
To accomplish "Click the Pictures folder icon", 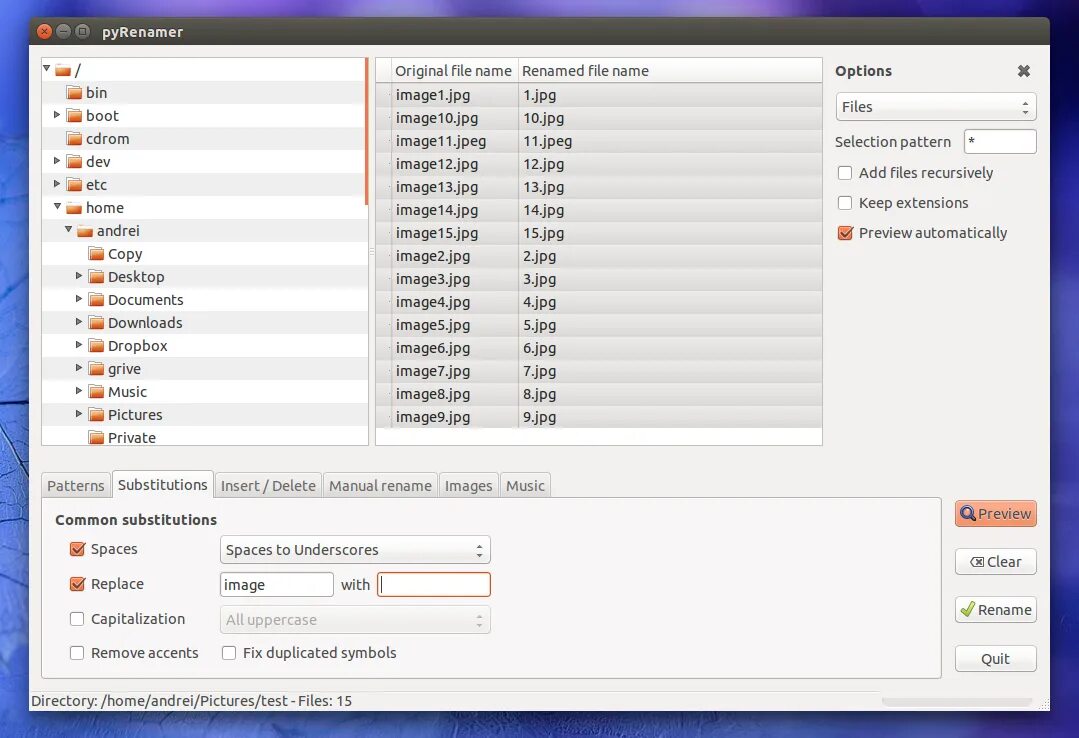I will [x=96, y=414].
